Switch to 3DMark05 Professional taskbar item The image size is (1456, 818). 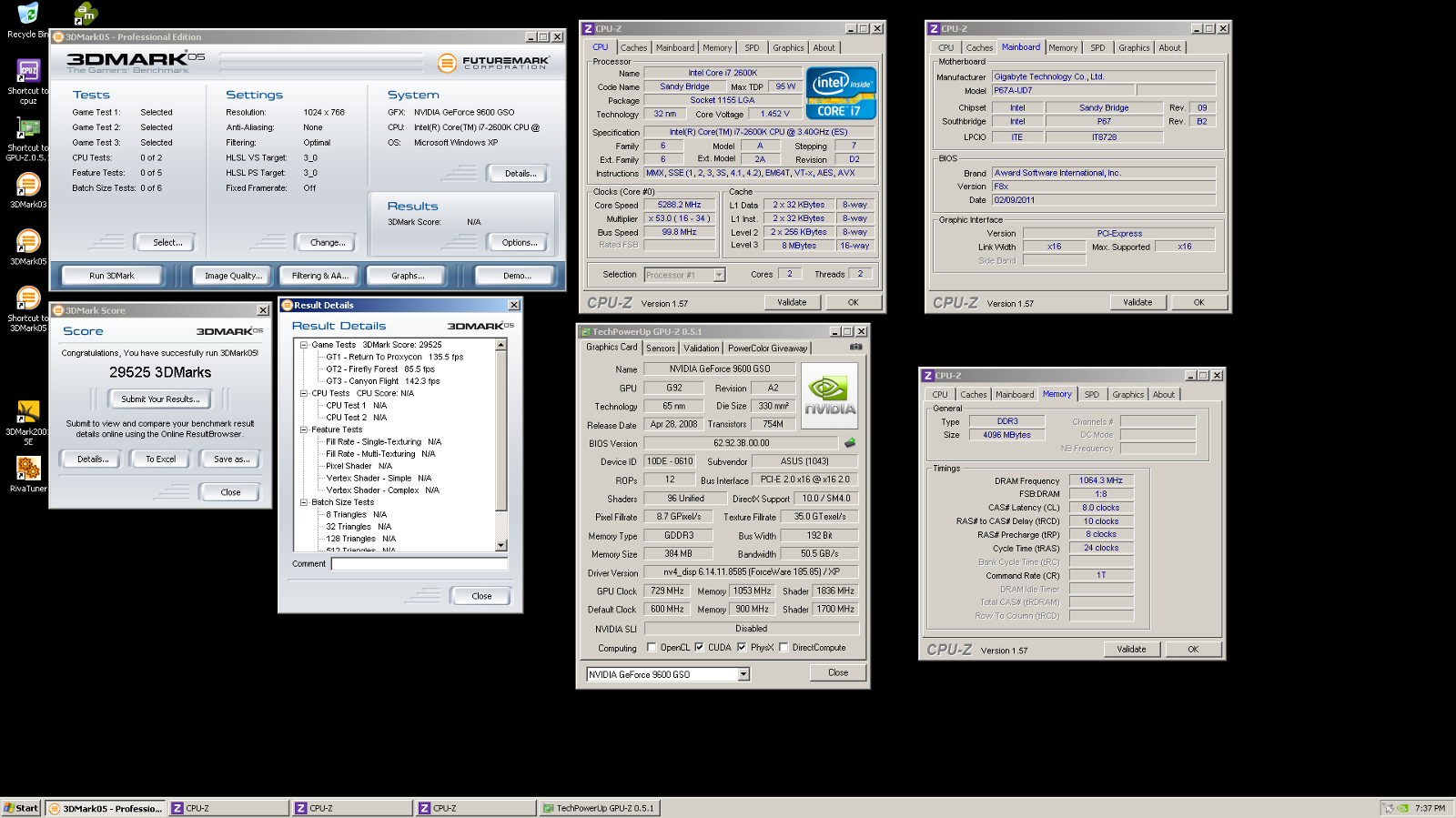106,808
